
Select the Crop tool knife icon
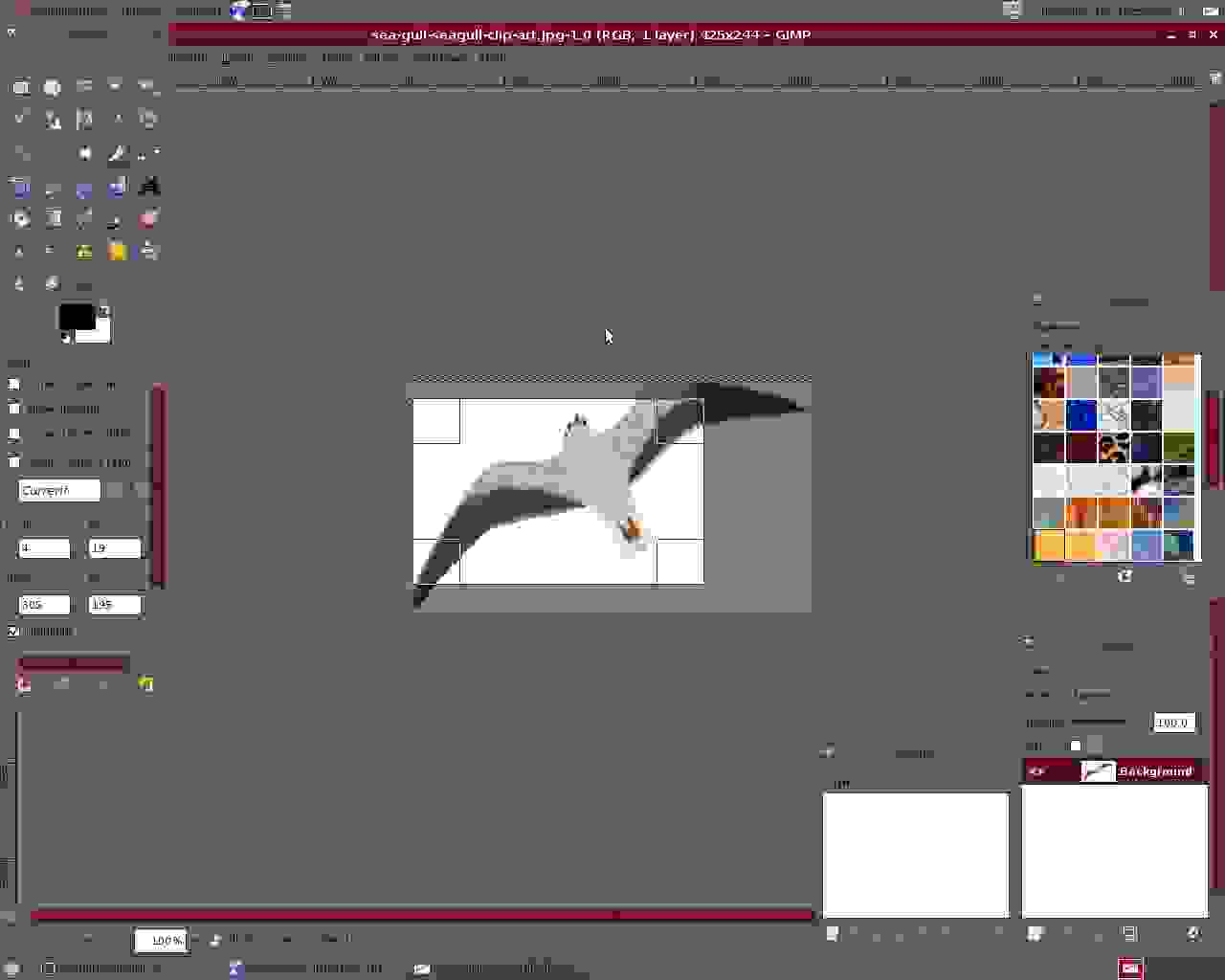coord(117,153)
